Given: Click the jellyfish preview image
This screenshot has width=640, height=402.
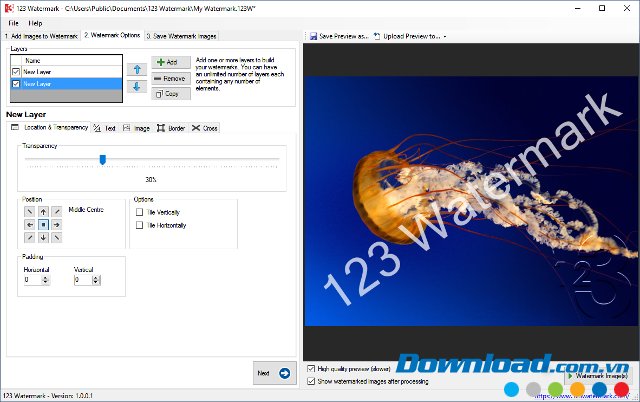Looking at the screenshot, I should pyautogui.click(x=471, y=201).
